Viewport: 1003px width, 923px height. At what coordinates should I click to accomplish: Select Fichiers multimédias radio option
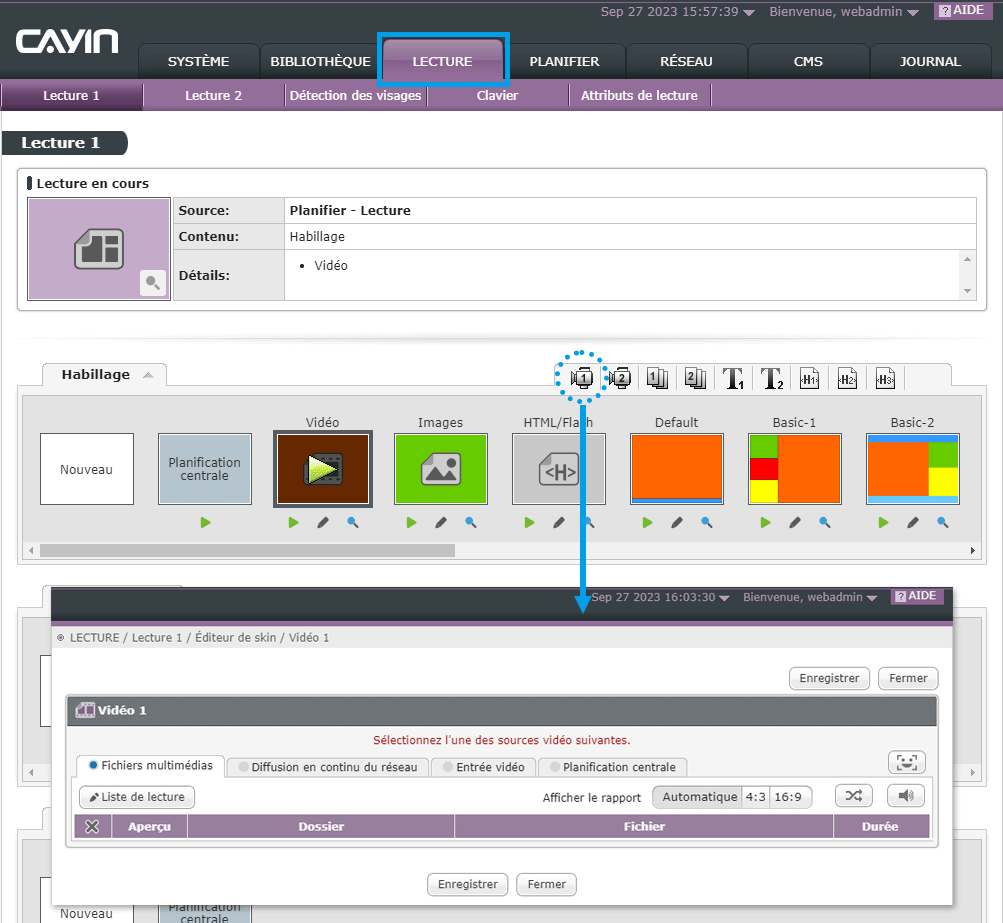[151, 765]
